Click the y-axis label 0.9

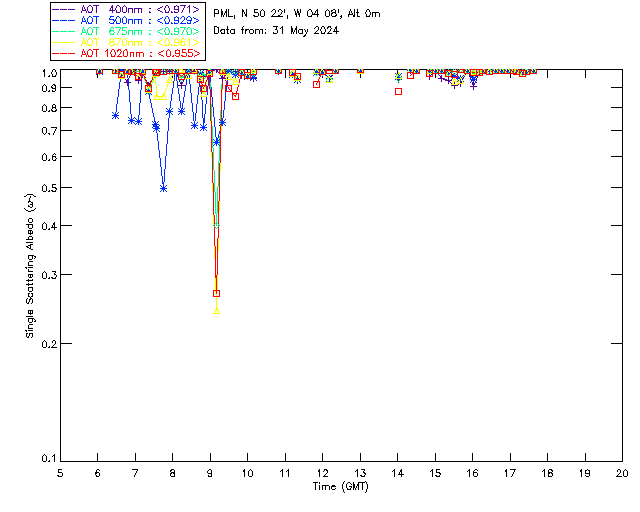coord(49,88)
